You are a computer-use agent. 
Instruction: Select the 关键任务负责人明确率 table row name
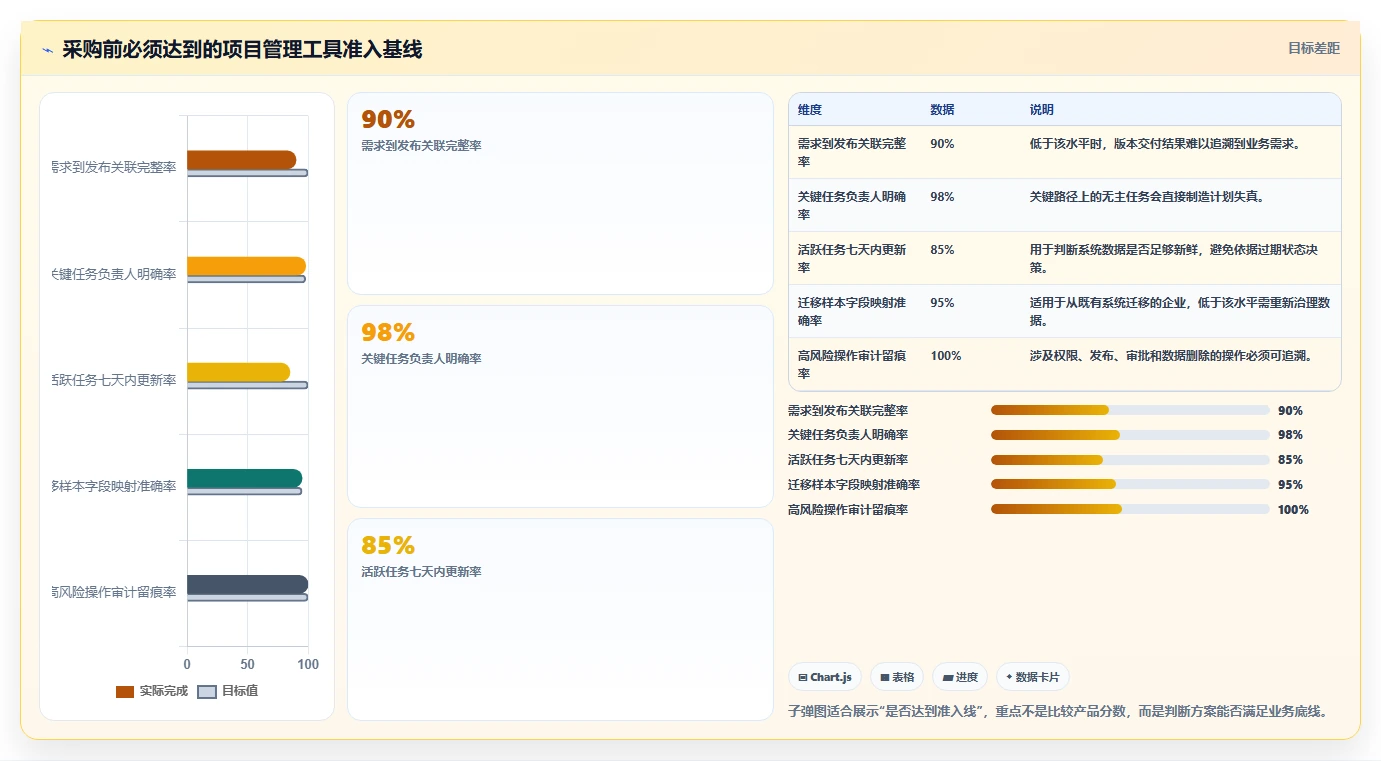(x=852, y=205)
